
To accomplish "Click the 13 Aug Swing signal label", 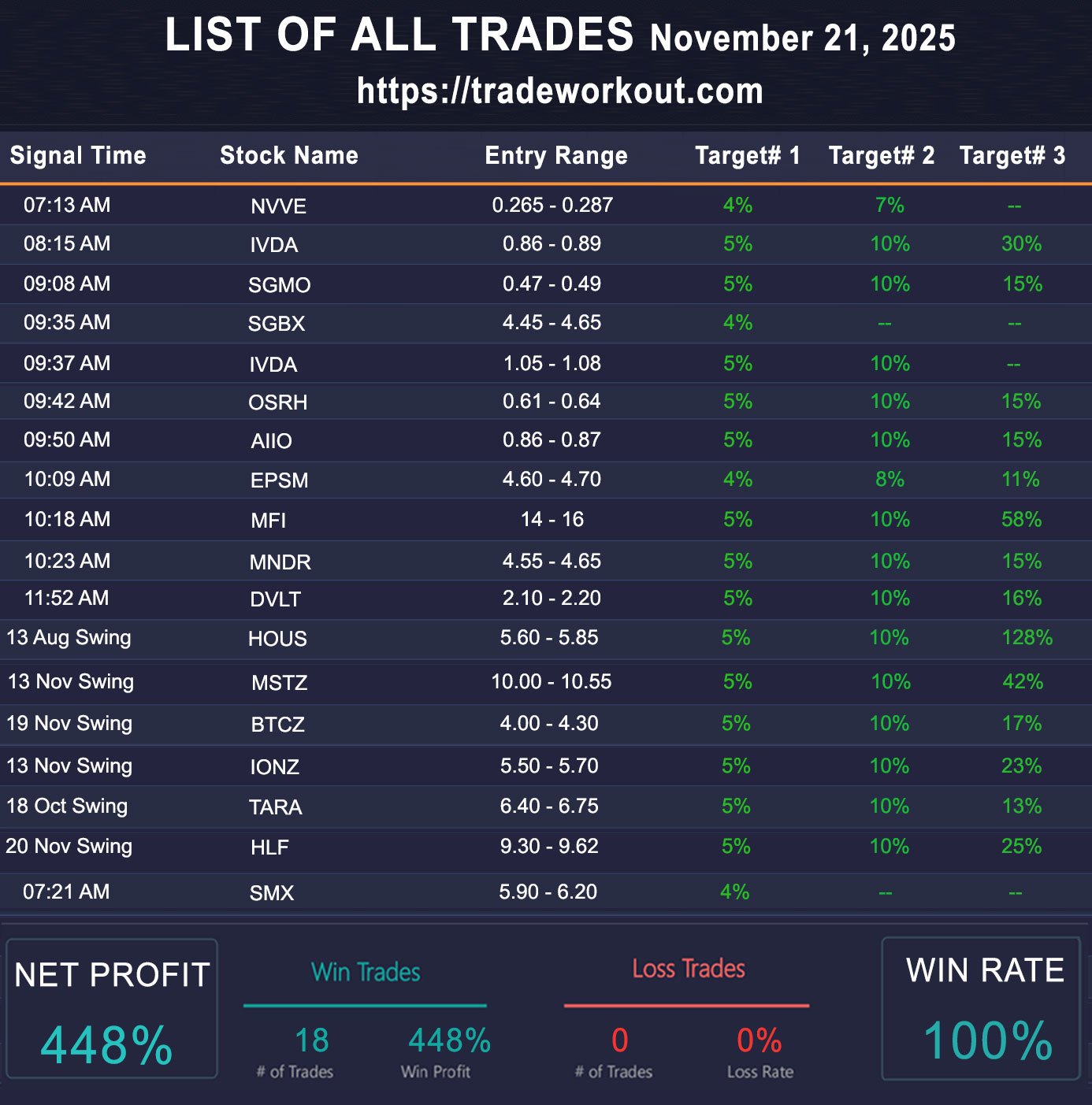I will pos(69,637).
